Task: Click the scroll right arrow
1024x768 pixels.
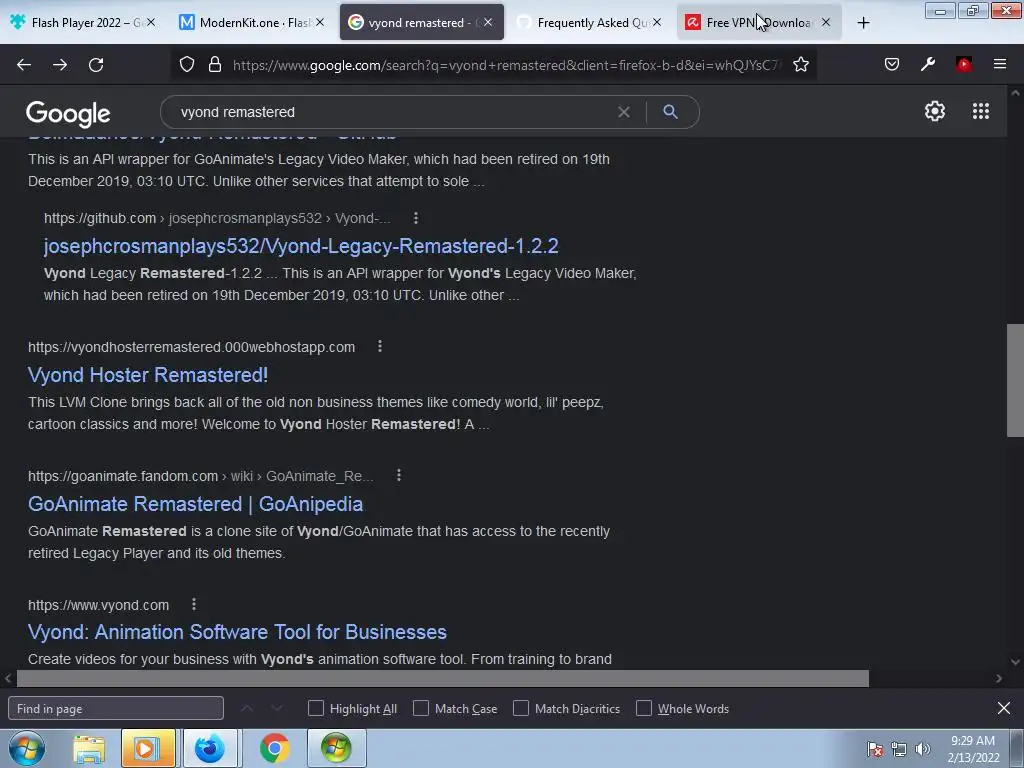Action: click(x=999, y=679)
